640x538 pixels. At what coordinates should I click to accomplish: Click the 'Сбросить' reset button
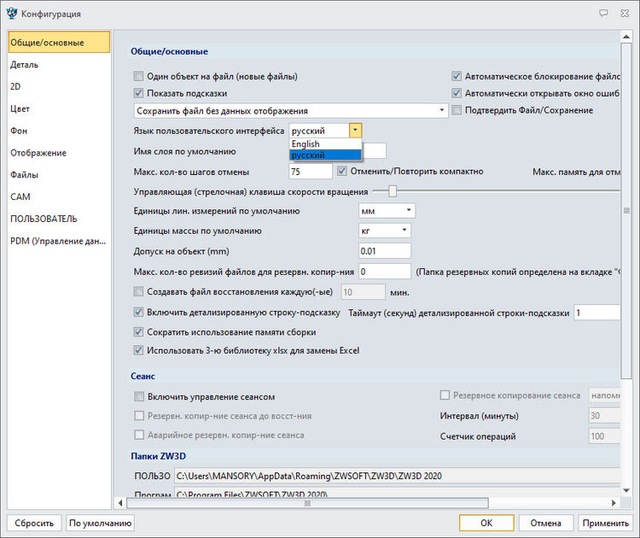pyautogui.click(x=33, y=523)
